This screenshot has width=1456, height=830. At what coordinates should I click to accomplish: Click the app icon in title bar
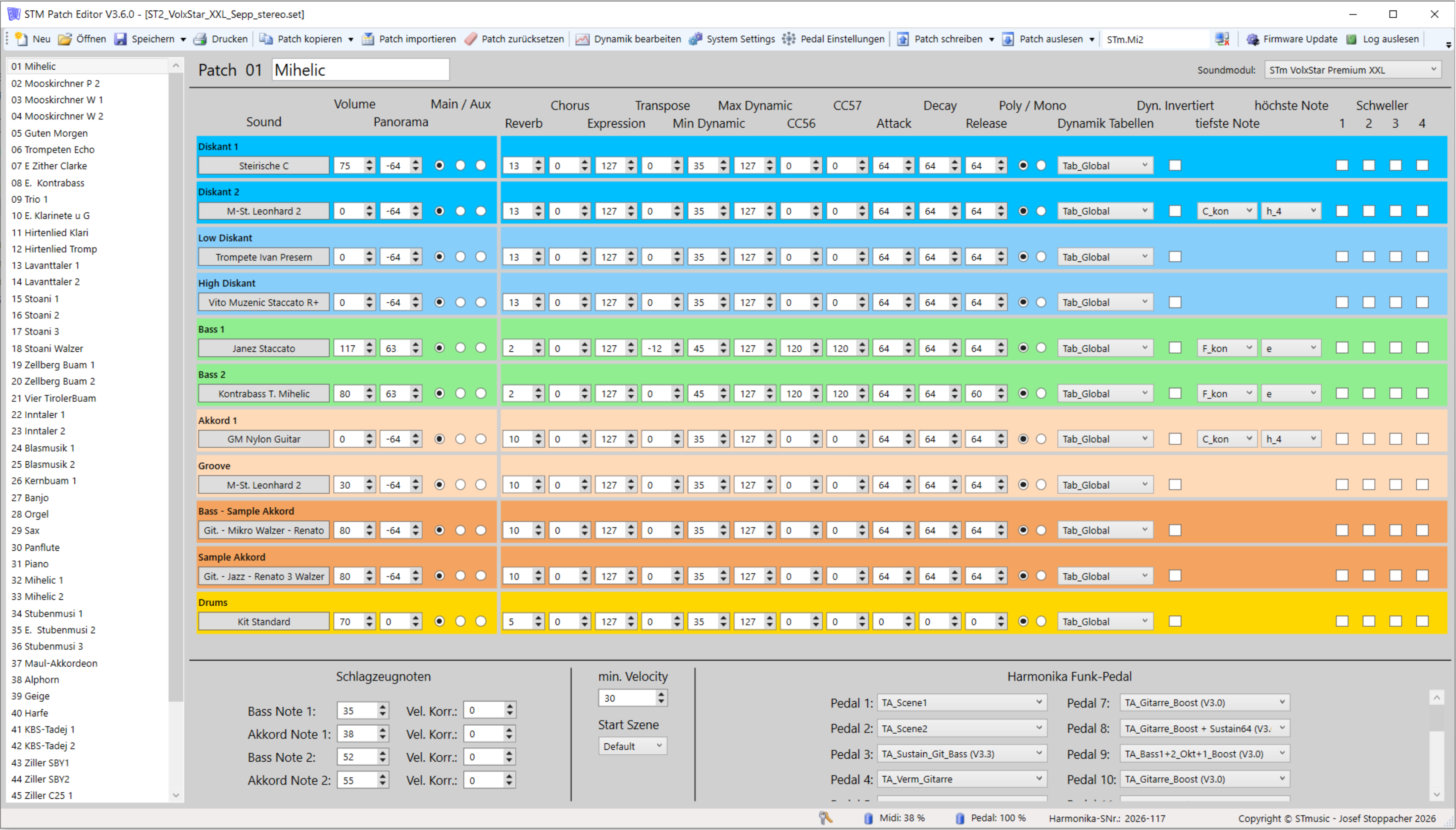click(13, 14)
